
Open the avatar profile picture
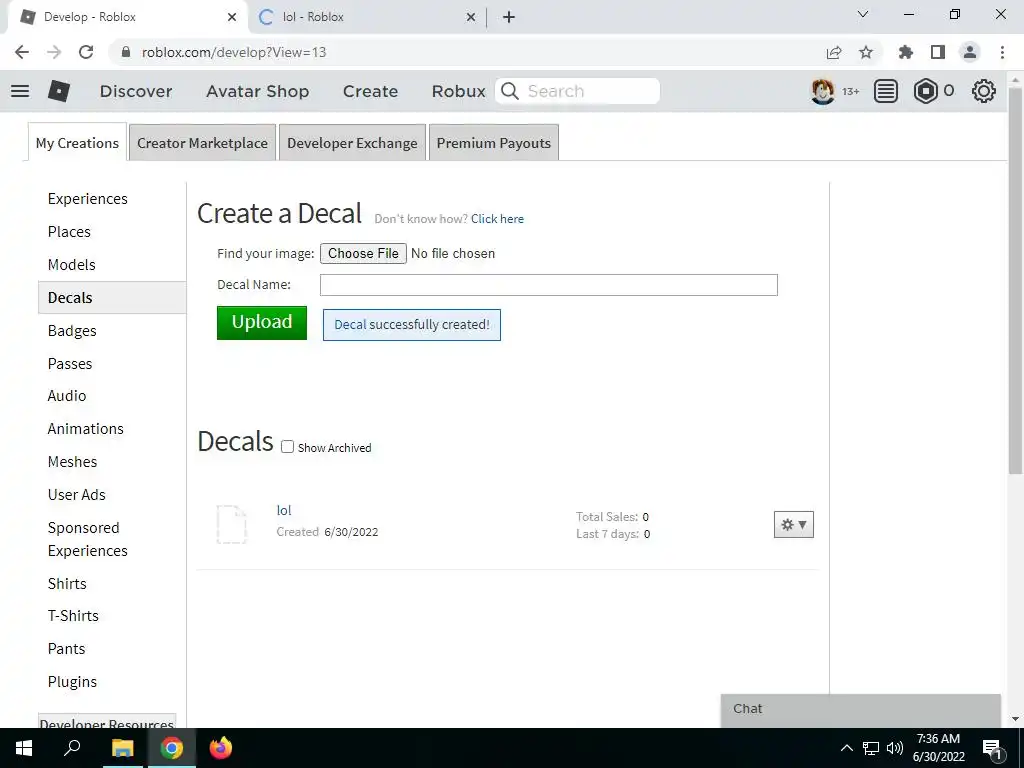[822, 91]
